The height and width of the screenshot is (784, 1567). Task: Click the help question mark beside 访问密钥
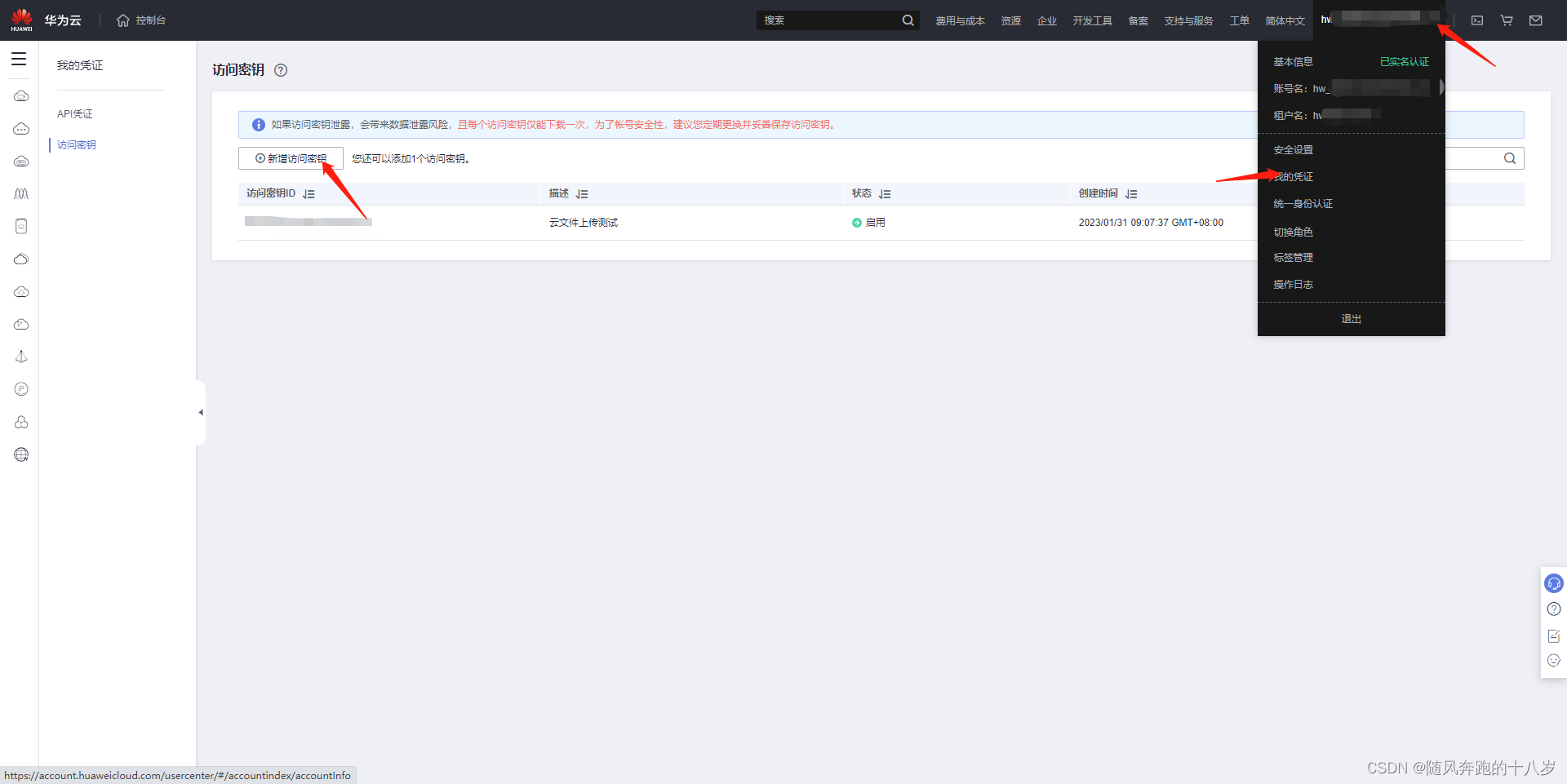281,70
